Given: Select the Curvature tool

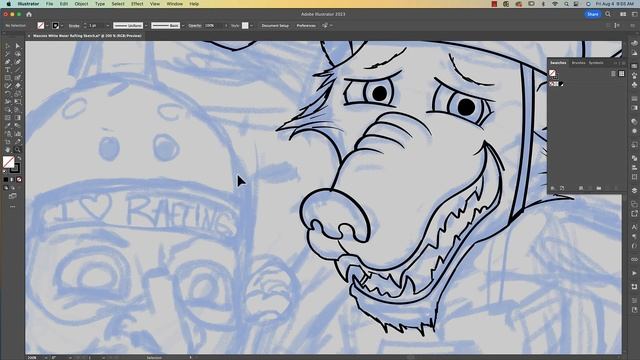Looking at the screenshot, I should click(x=18, y=62).
